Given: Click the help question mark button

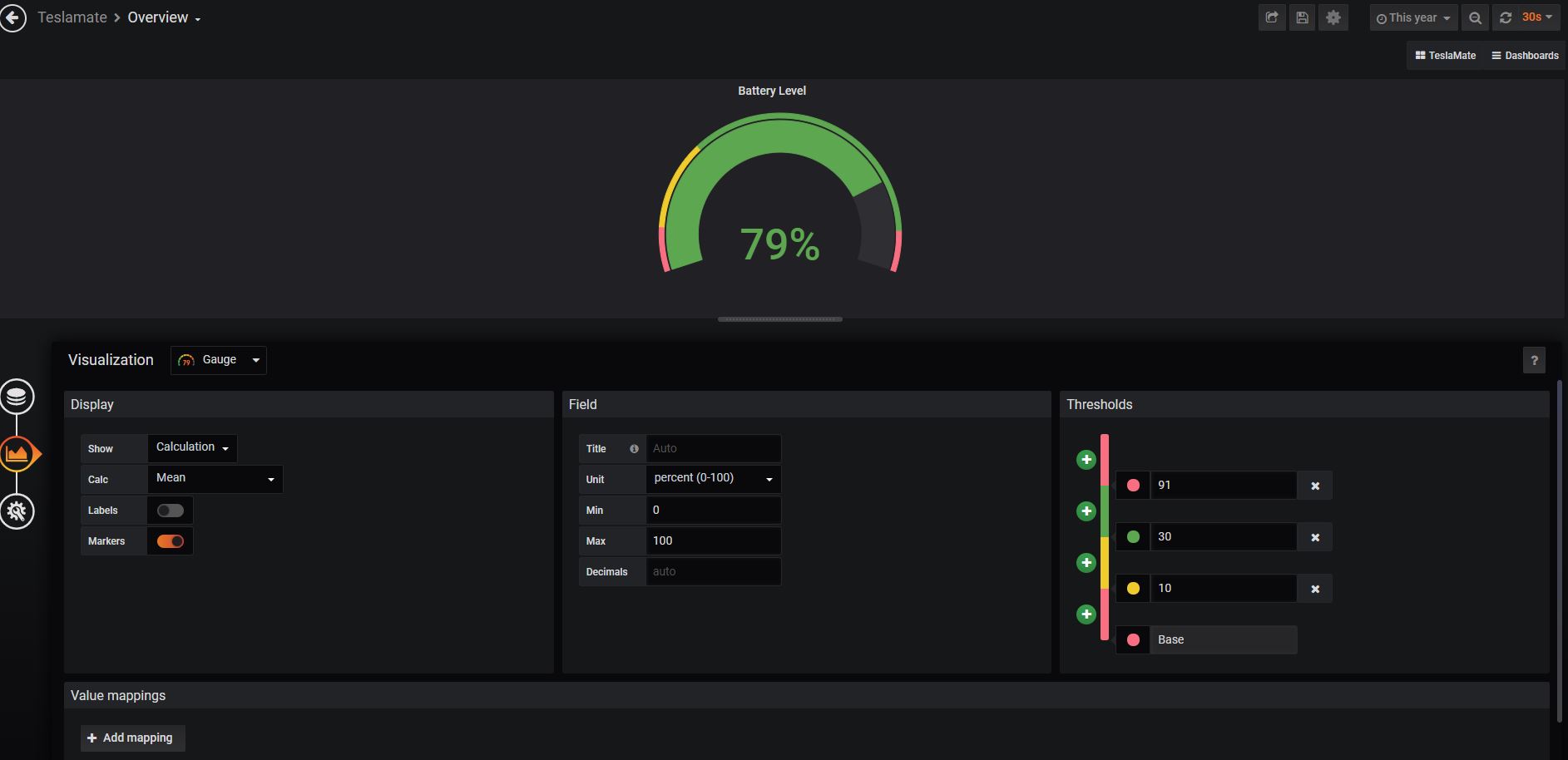Looking at the screenshot, I should 1535,360.
